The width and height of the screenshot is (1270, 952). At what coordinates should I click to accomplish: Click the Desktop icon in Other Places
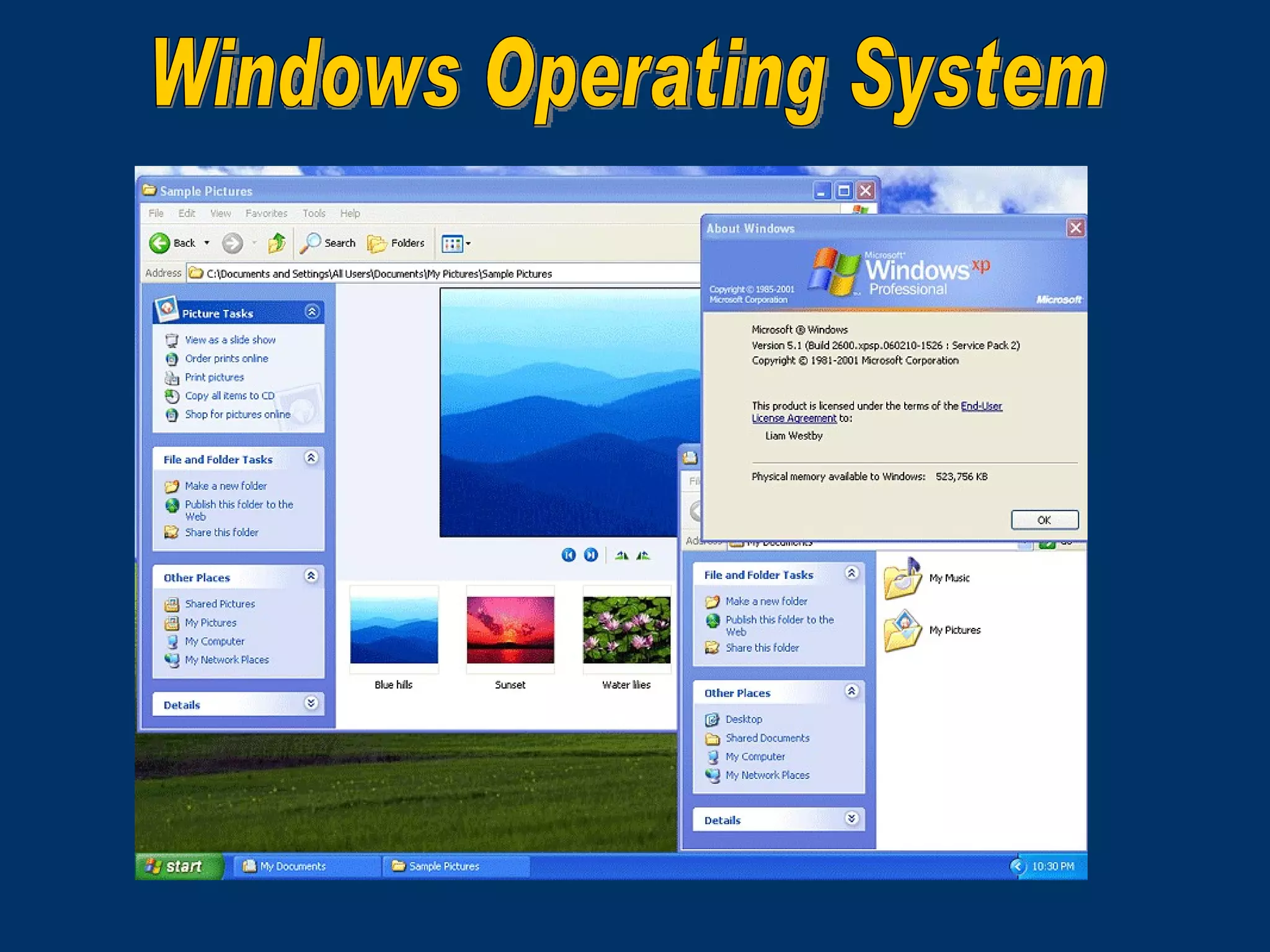tap(713, 720)
